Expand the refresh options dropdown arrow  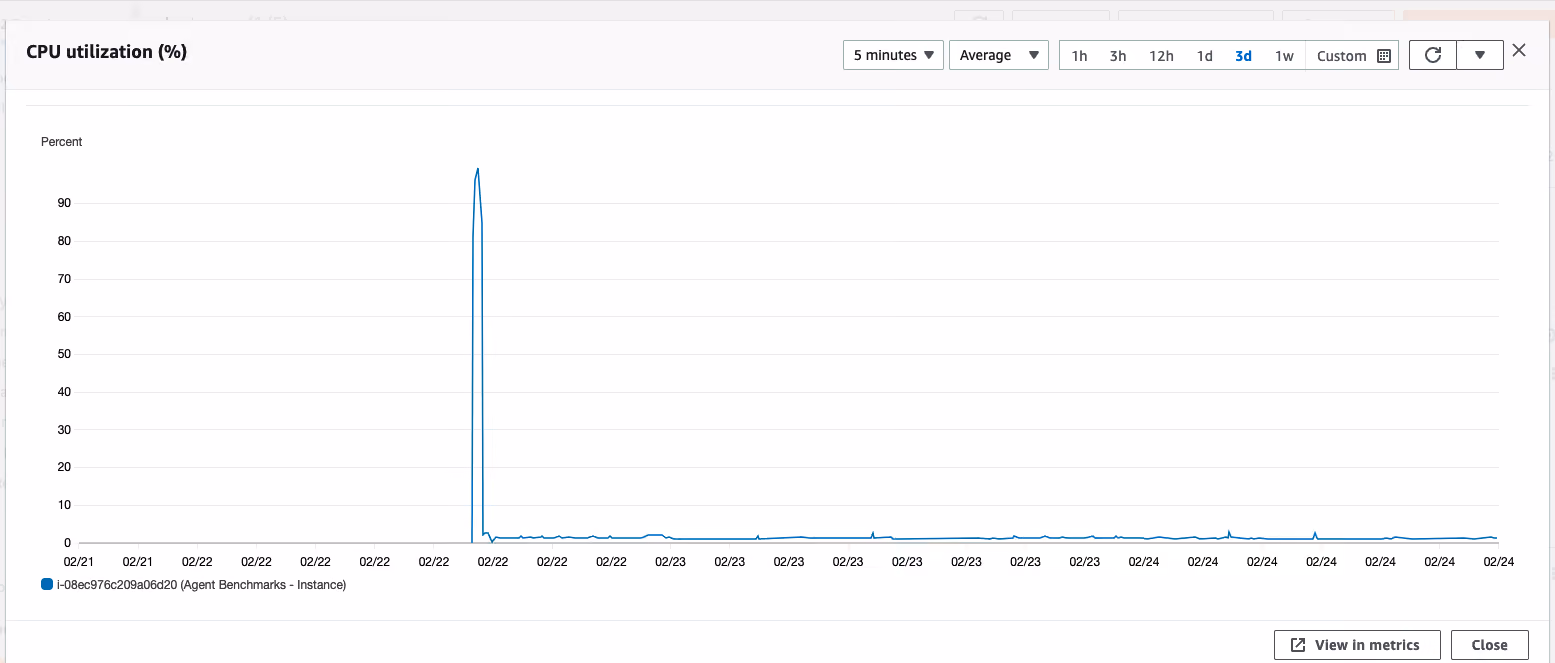[x=1480, y=55]
